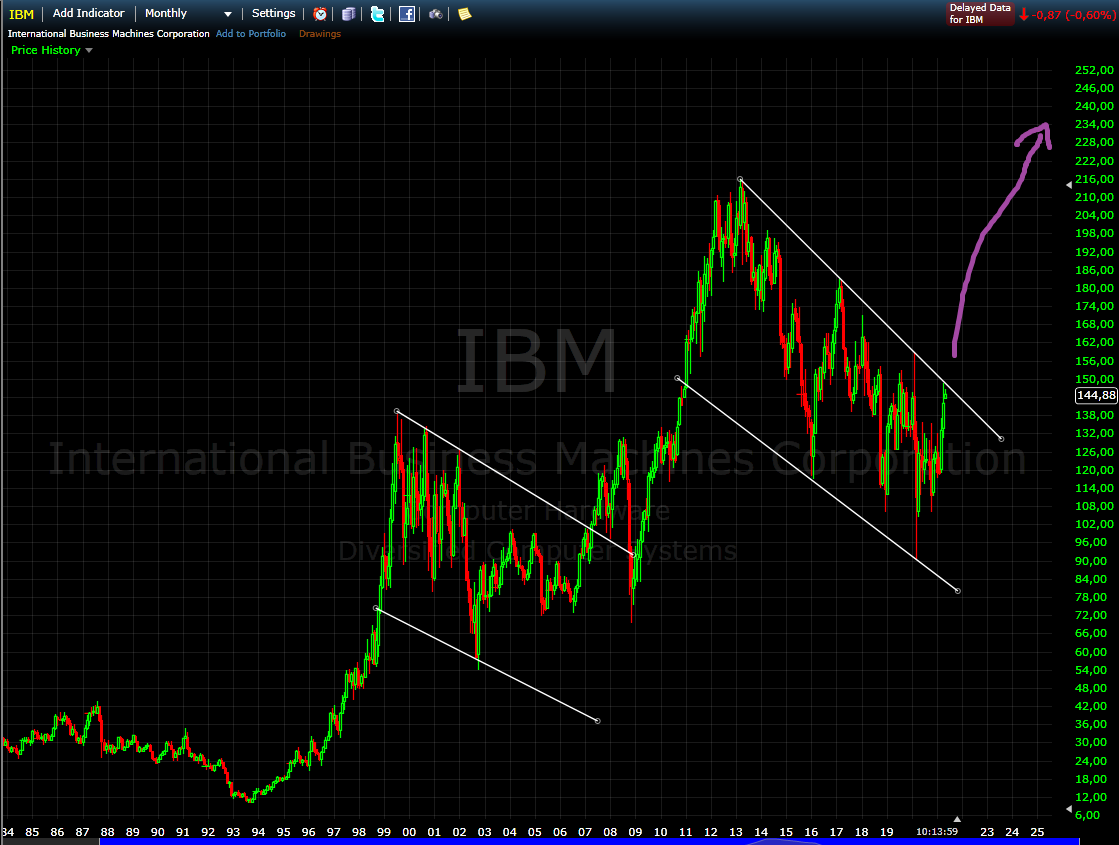Click the 25 year label on time axis
1119x845 pixels.
(x=1038, y=832)
